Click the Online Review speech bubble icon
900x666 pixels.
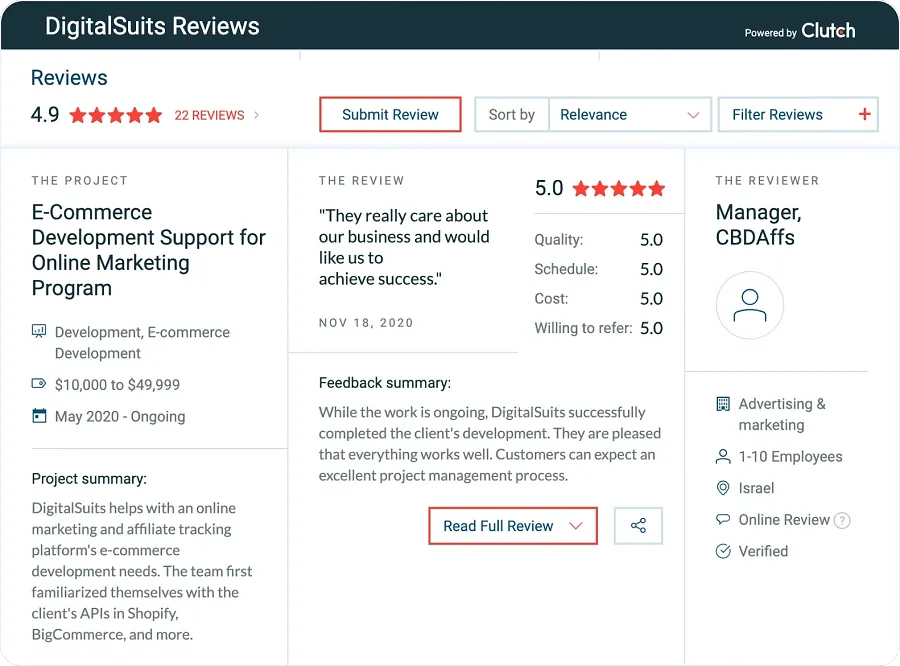point(723,520)
